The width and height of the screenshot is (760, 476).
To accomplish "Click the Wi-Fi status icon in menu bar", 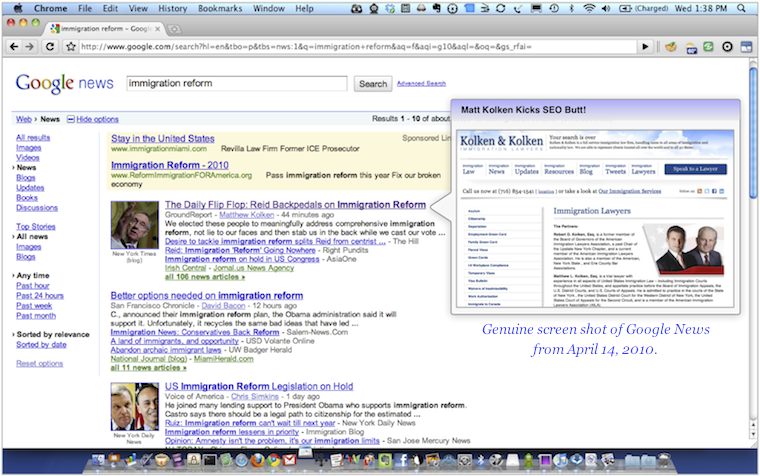I will pos(589,8).
